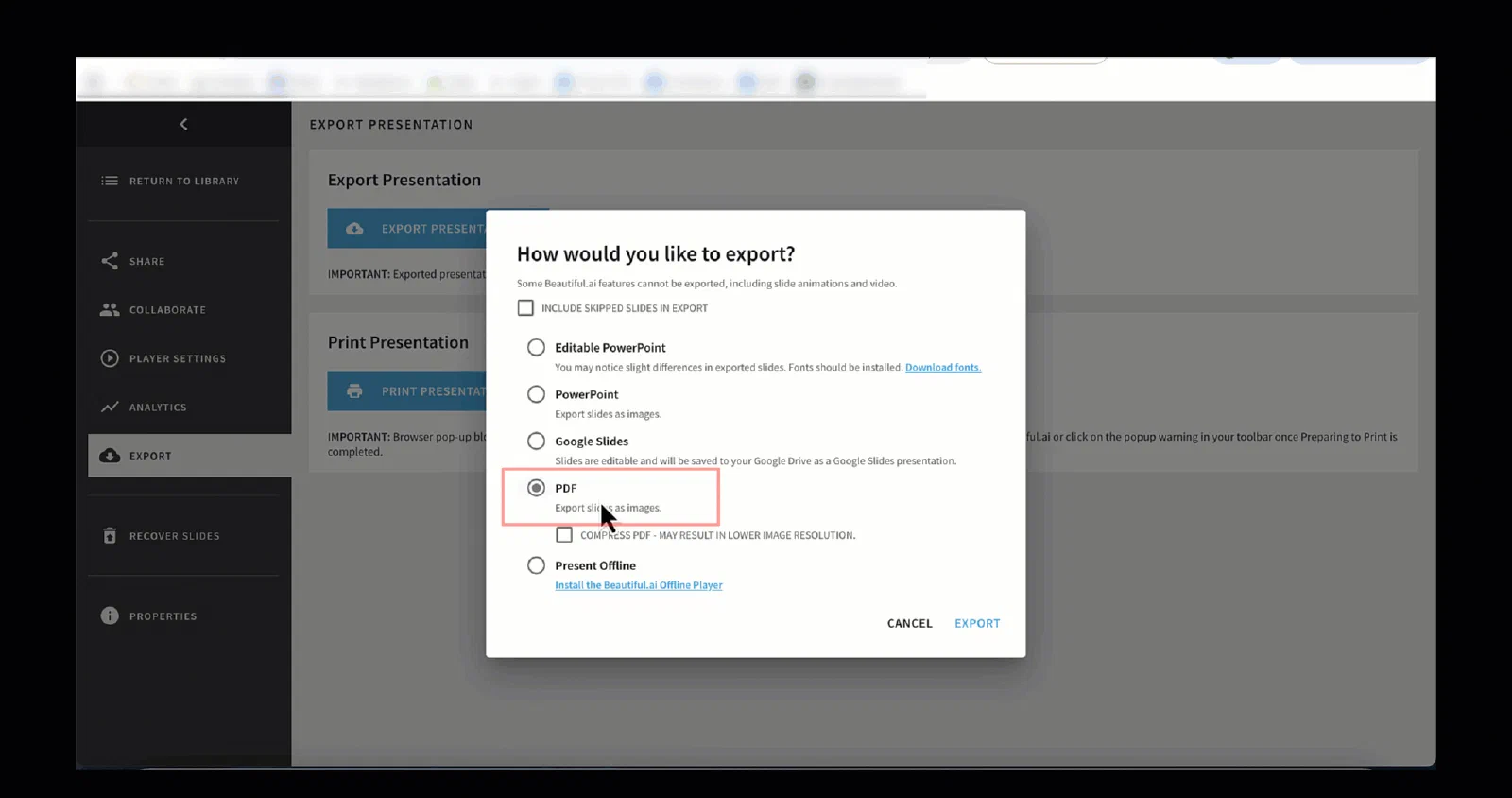Open the Properties info icon
1512x798 pixels.
pos(110,616)
